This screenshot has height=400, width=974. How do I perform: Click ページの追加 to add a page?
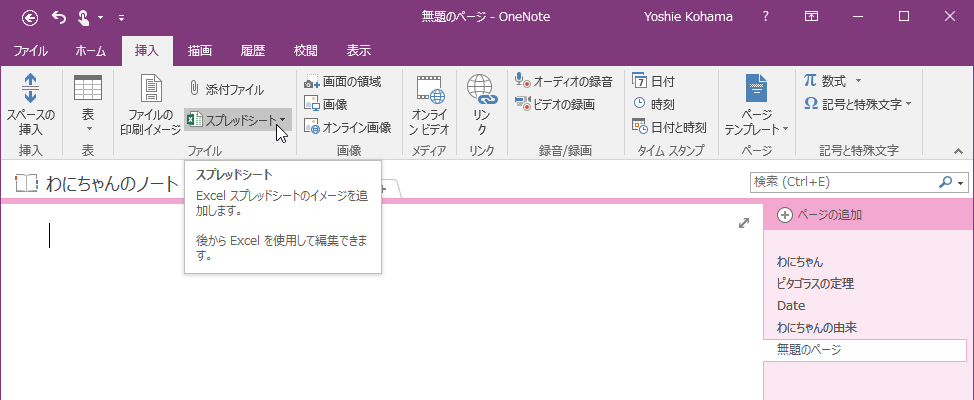pyautogui.click(x=820, y=214)
